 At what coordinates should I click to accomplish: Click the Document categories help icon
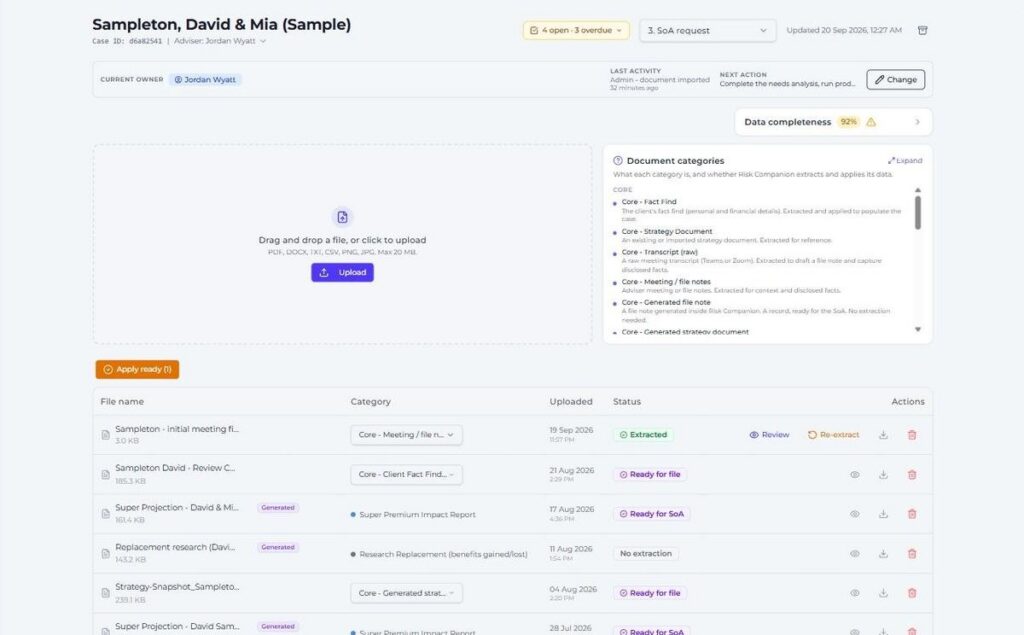point(618,160)
